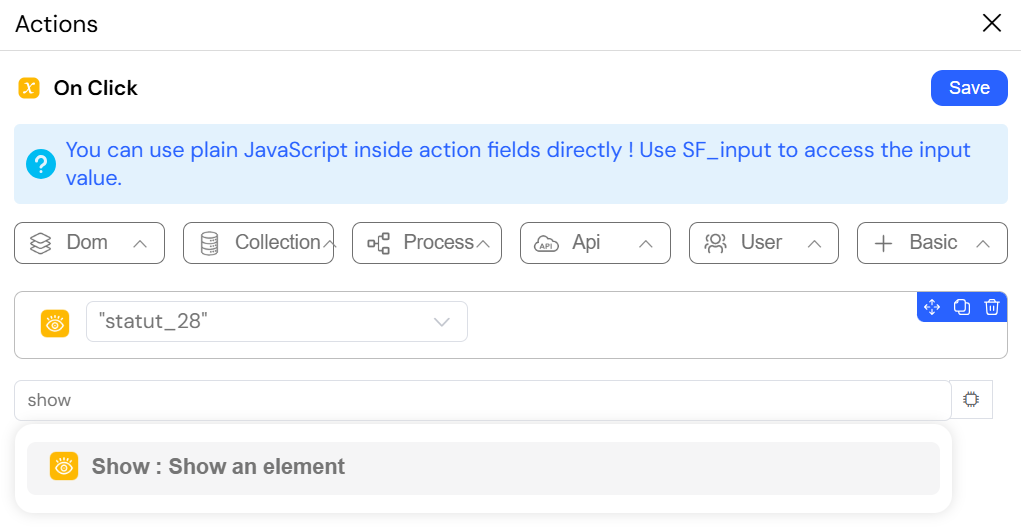1021x529 pixels.
Task: Duplicate the statut_28 action with copy icon
Action: [962, 307]
